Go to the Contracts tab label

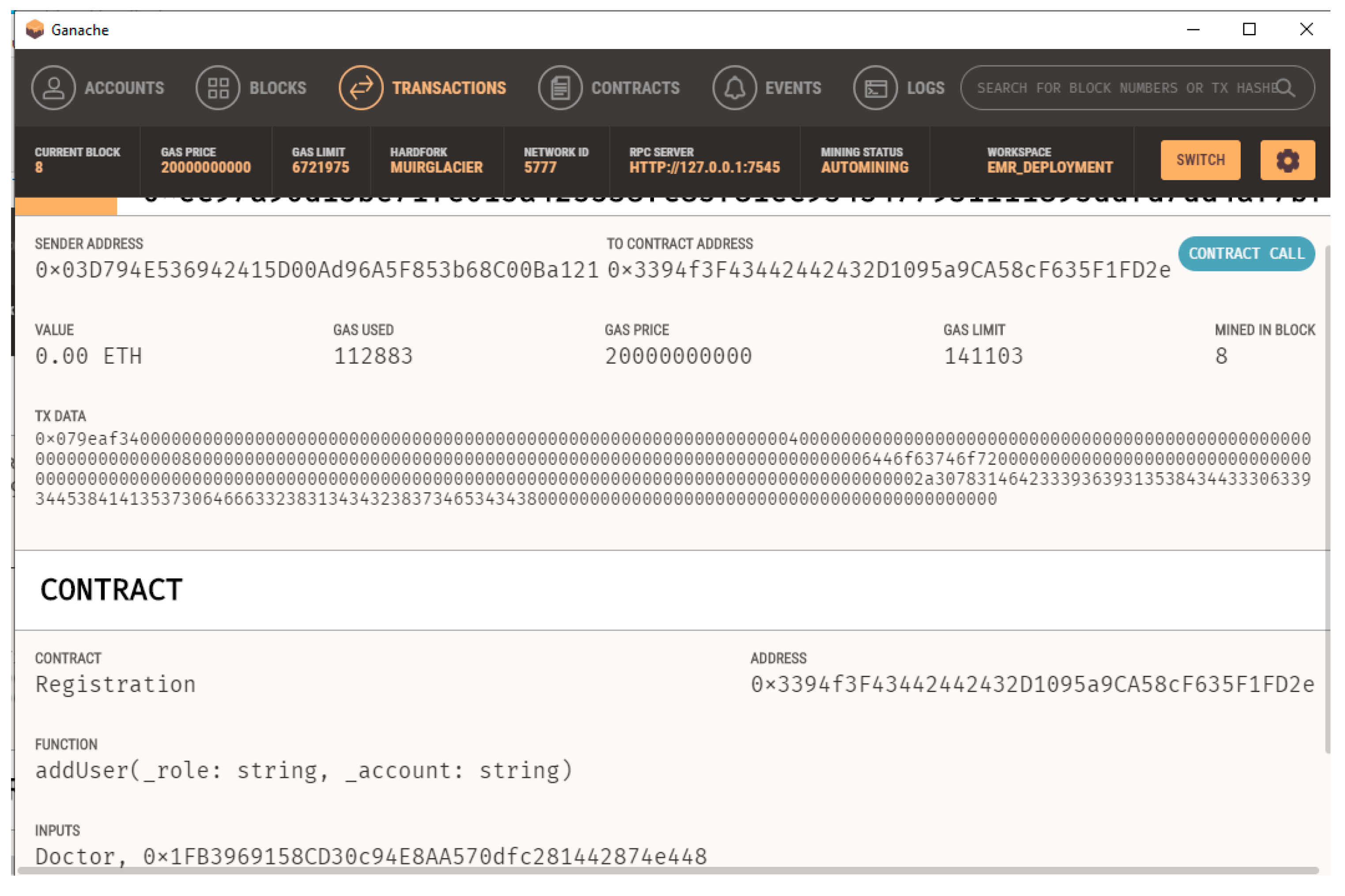click(635, 88)
